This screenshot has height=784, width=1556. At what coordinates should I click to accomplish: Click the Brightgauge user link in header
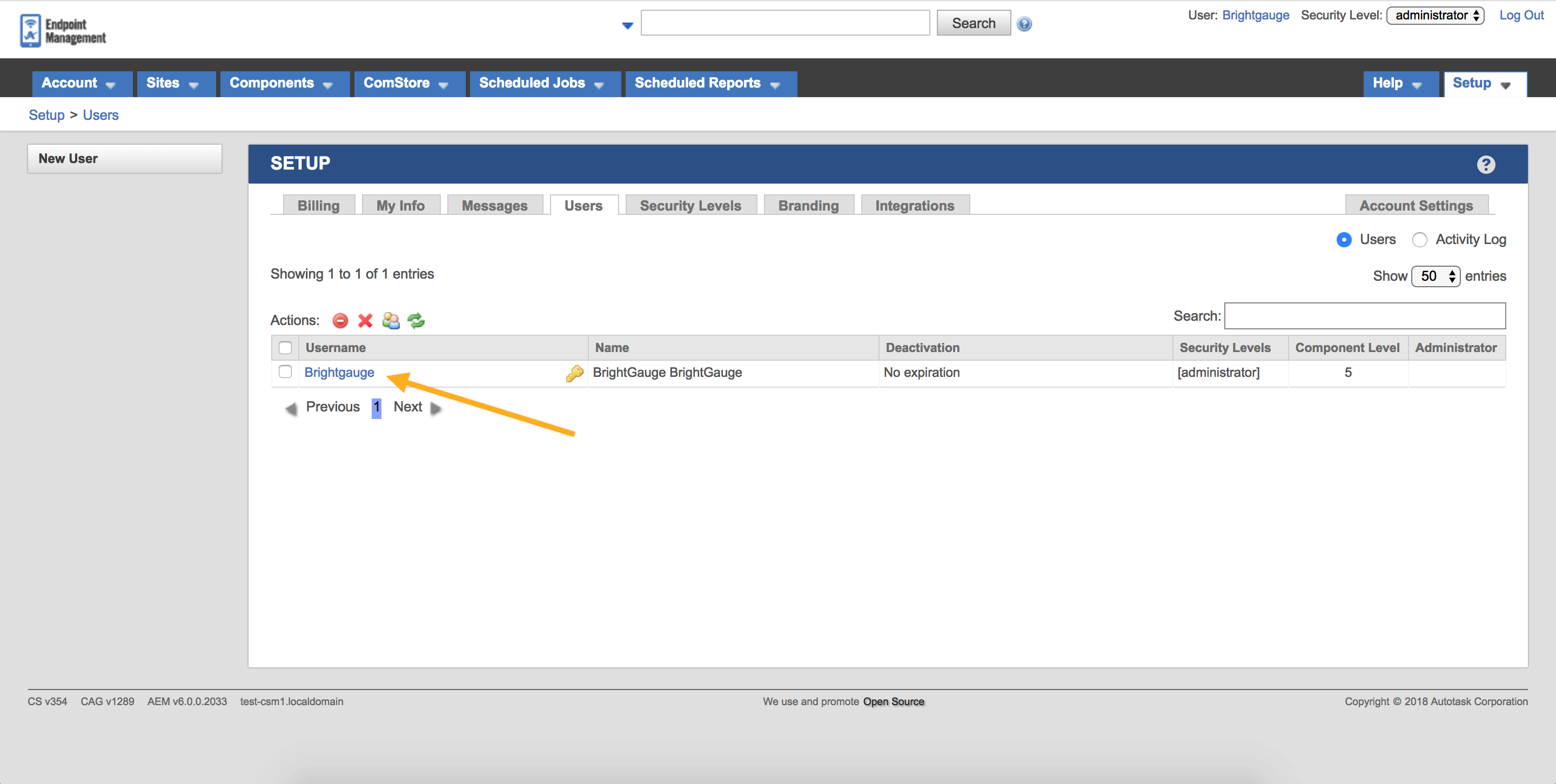click(x=1256, y=16)
